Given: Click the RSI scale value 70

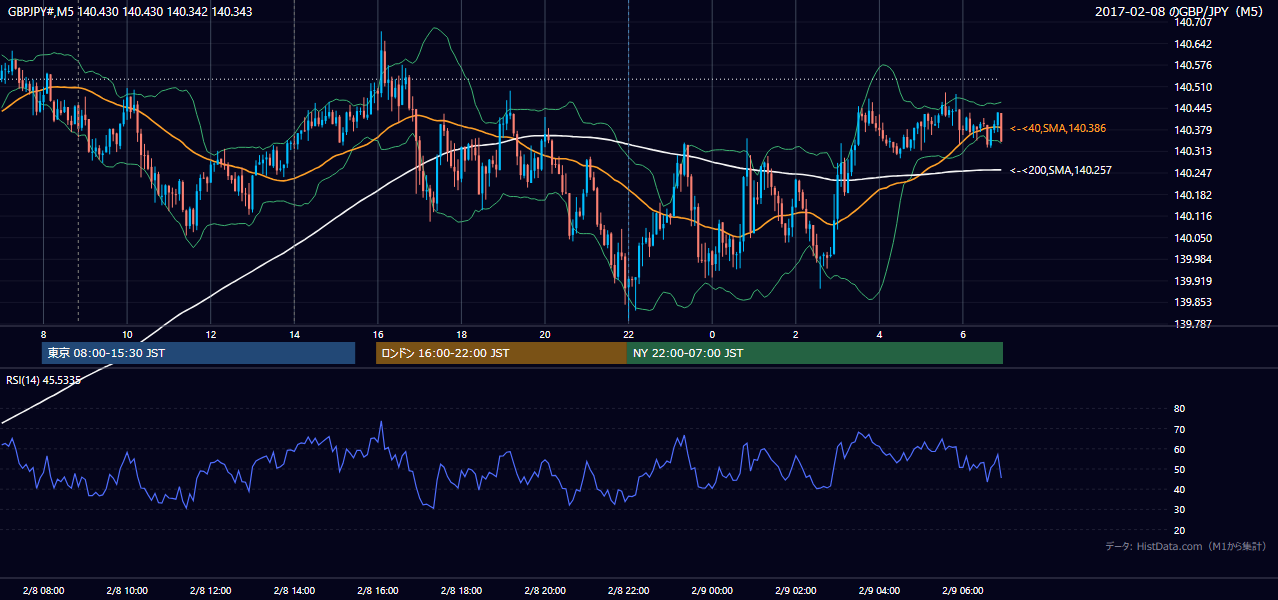Looking at the screenshot, I should point(1179,429).
